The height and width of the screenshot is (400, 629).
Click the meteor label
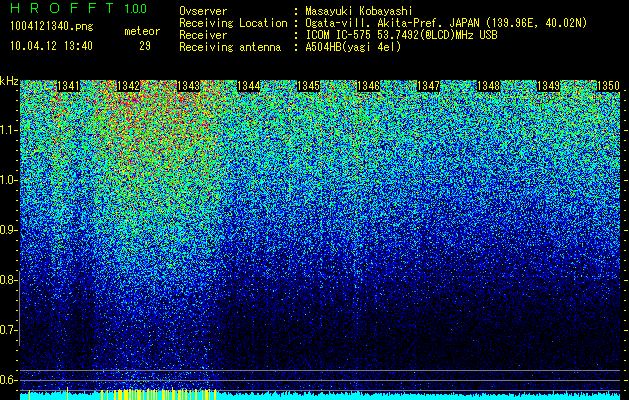pos(142,31)
